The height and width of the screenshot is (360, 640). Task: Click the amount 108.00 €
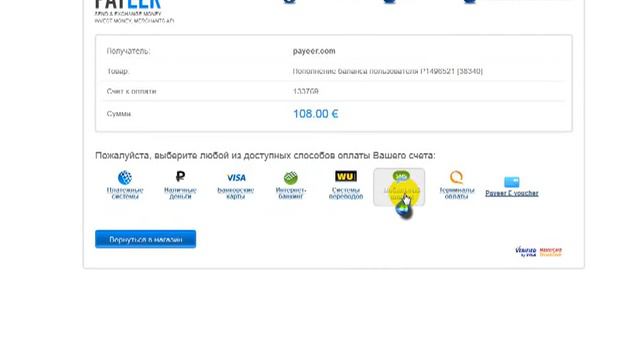pyautogui.click(x=316, y=114)
